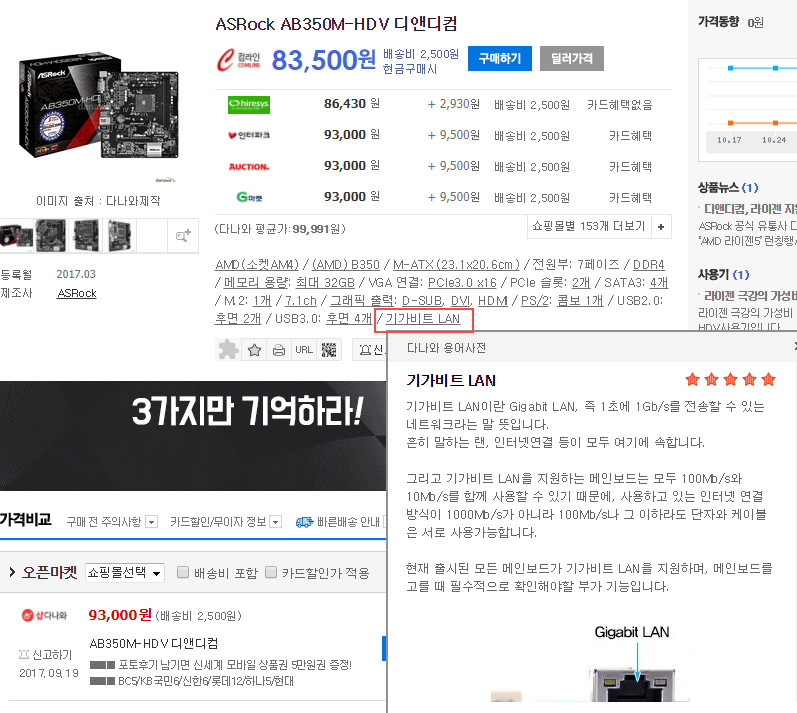797x713 pixels.
Task: Open the 기가비트 LAN spec link
Action: click(x=423, y=319)
